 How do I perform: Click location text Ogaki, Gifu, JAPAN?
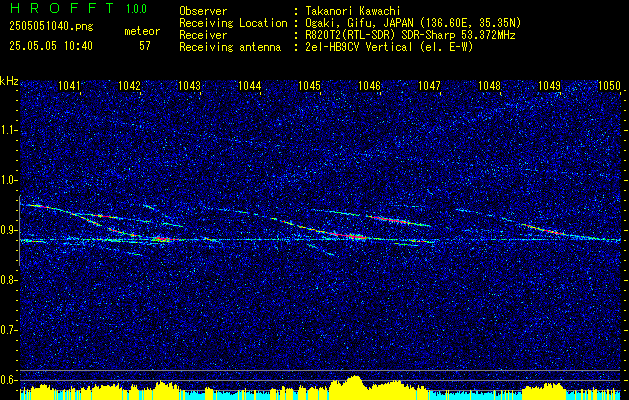coord(360,23)
